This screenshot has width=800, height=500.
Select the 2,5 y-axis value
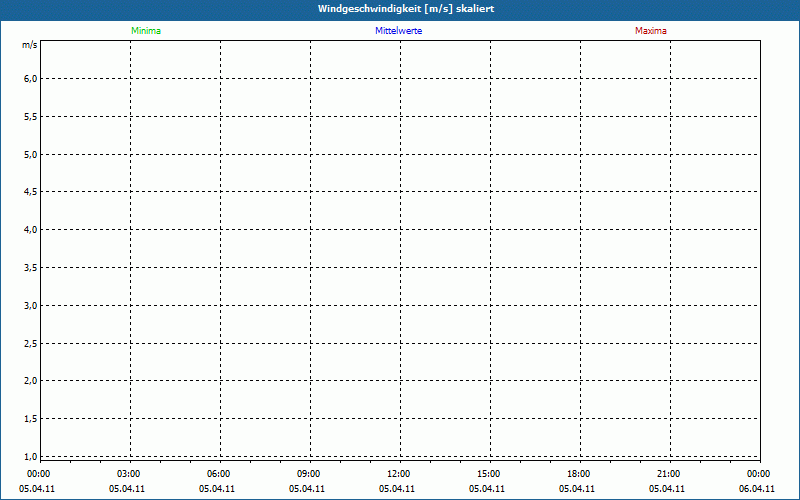pyautogui.click(x=30, y=343)
